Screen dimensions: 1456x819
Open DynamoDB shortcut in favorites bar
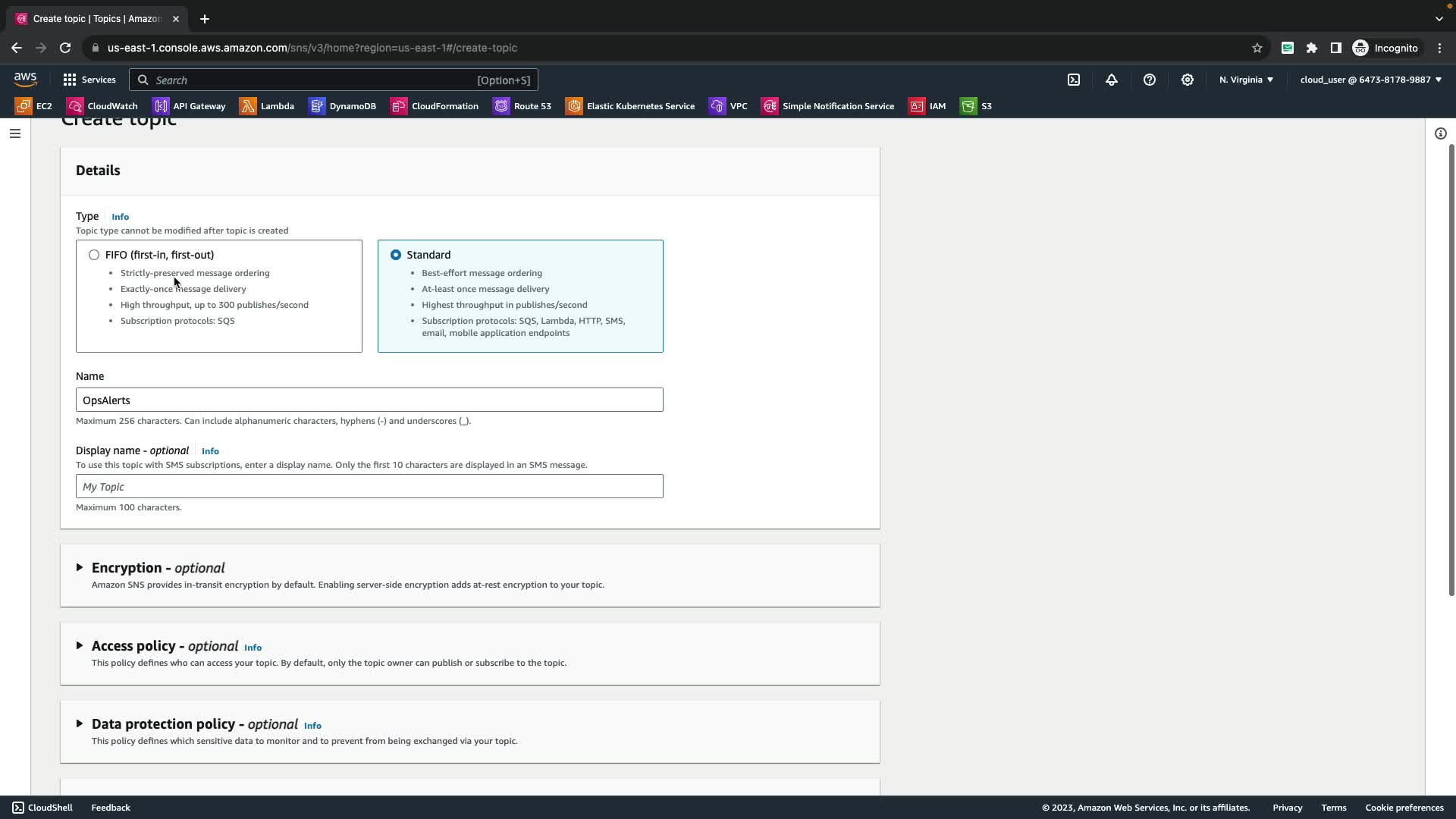point(343,106)
